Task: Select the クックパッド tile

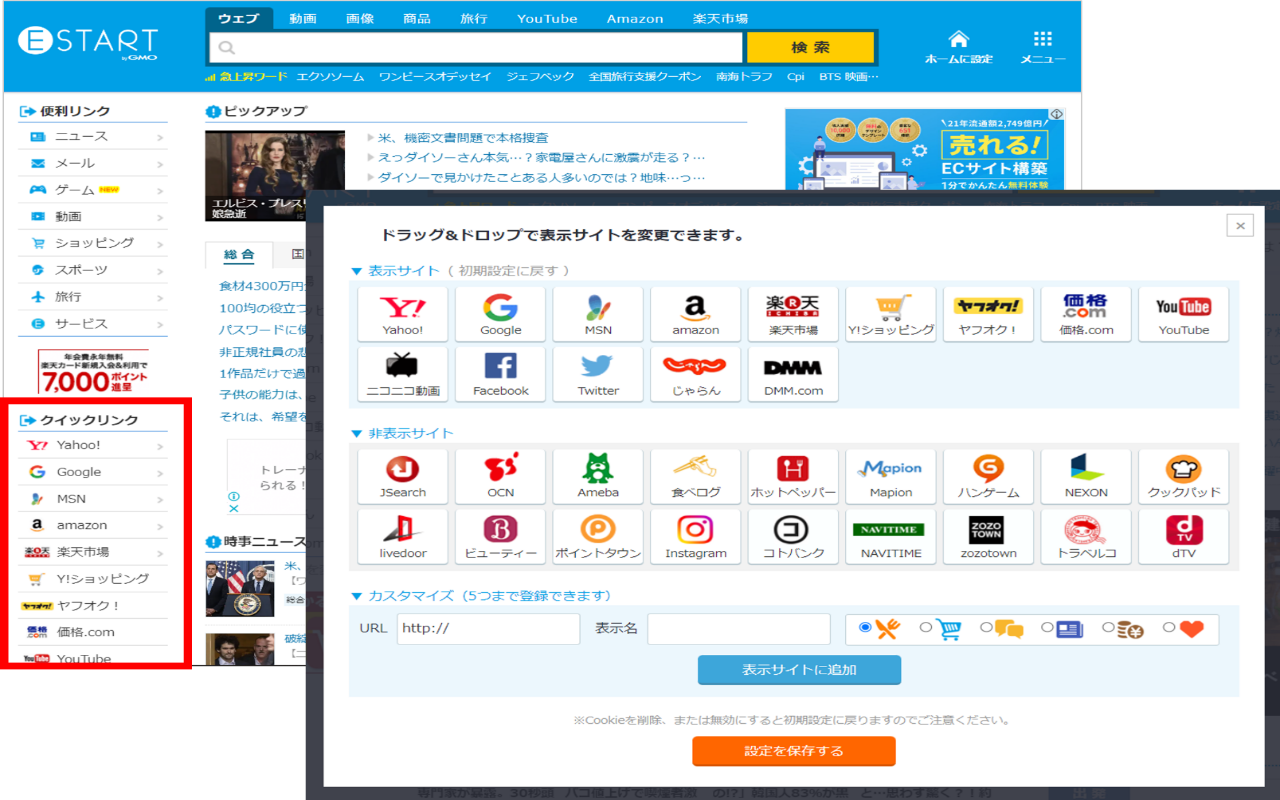Action: (1184, 477)
